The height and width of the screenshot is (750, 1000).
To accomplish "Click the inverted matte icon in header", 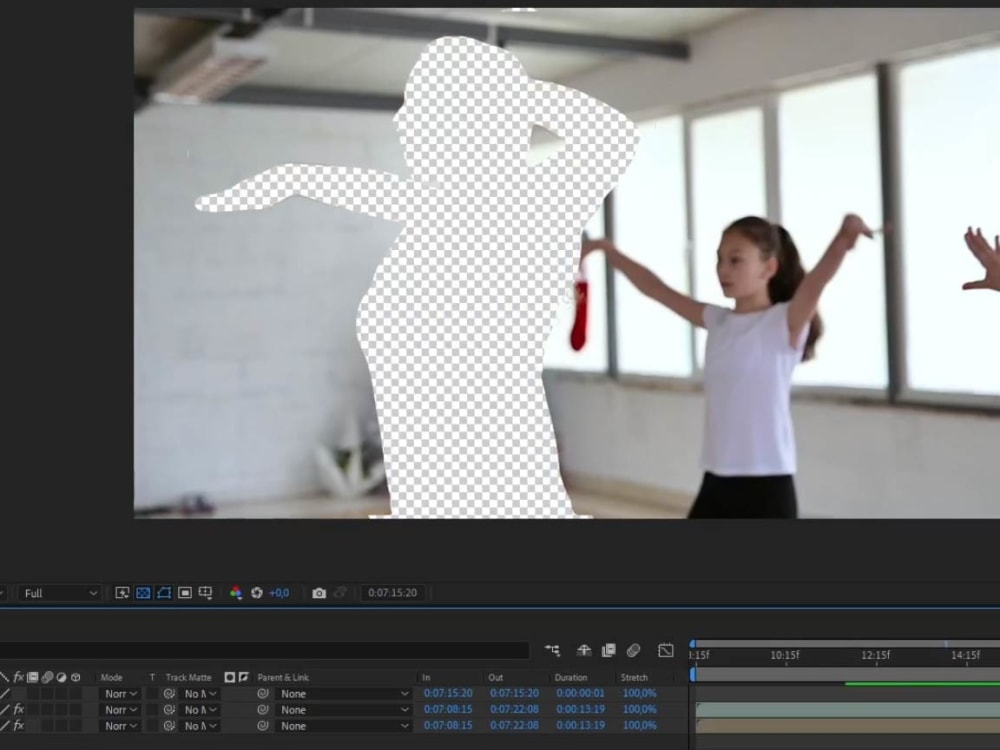I will point(243,677).
